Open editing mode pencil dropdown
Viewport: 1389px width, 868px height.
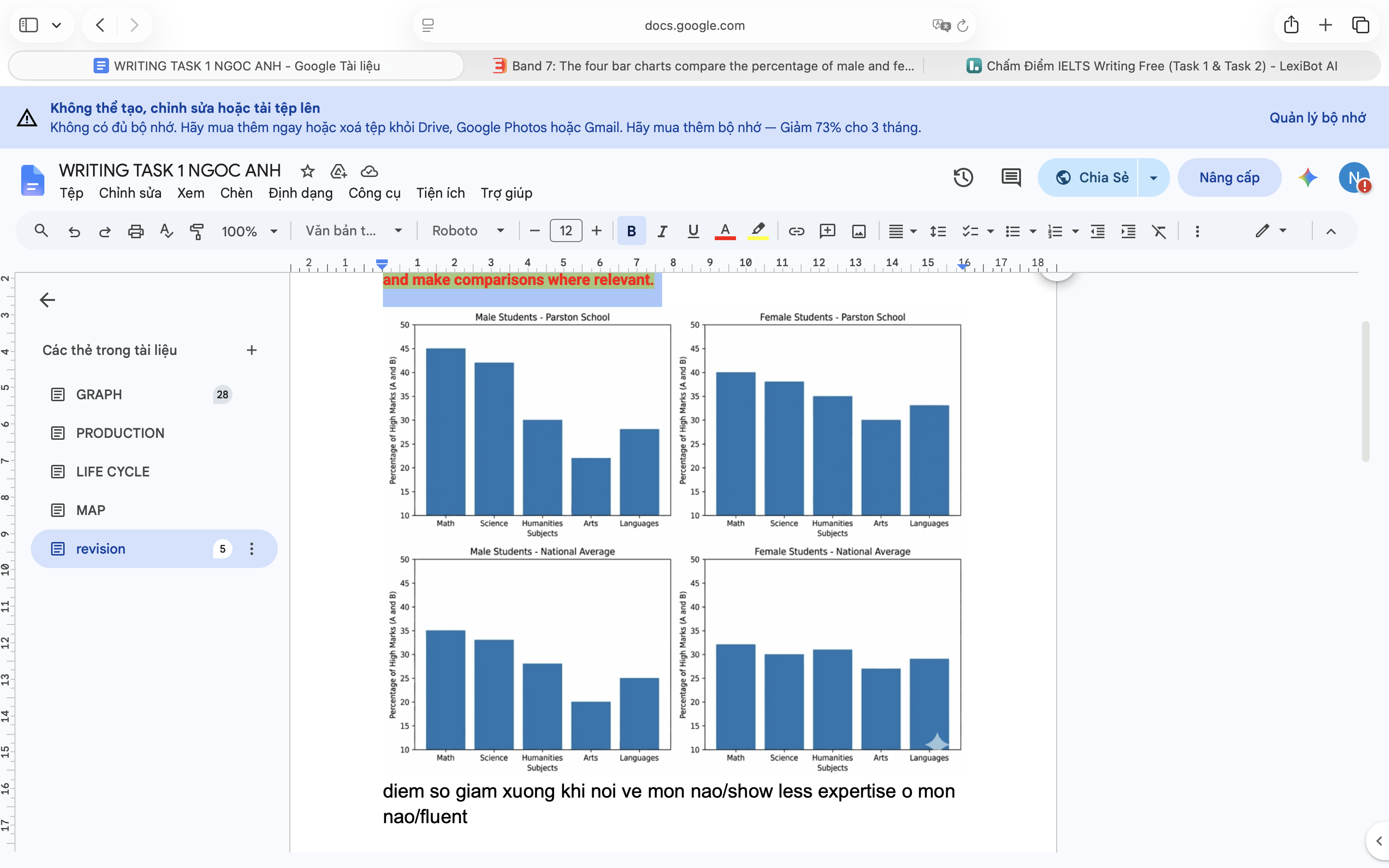tap(1270, 231)
